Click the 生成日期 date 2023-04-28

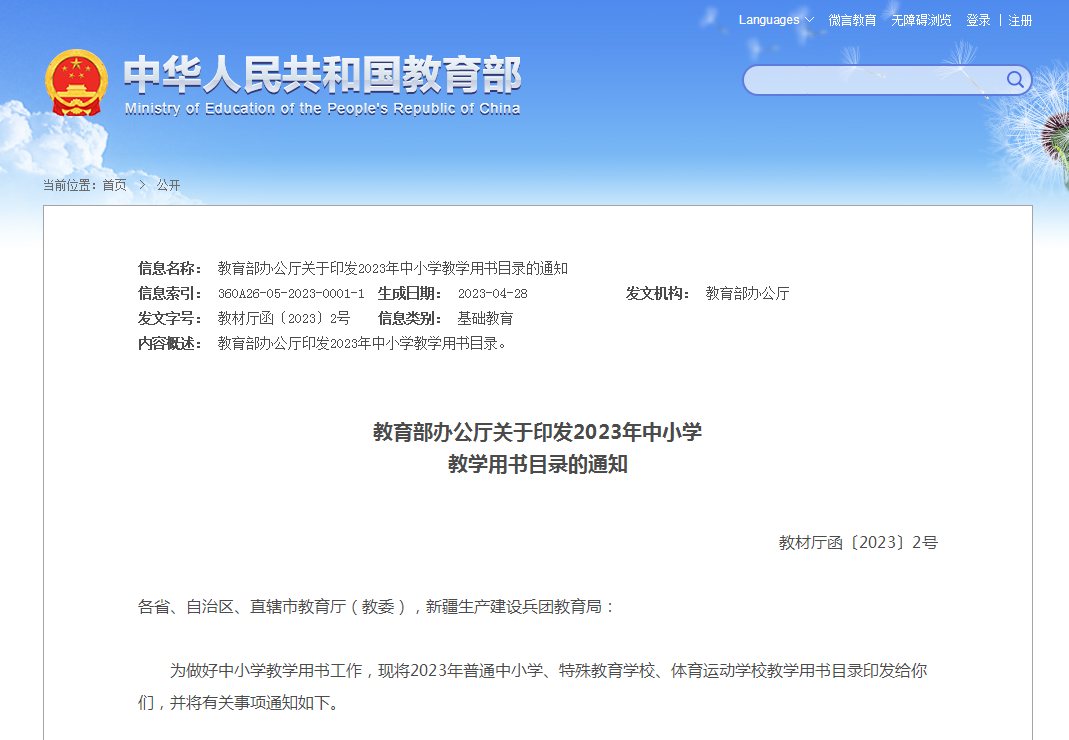pyautogui.click(x=494, y=293)
